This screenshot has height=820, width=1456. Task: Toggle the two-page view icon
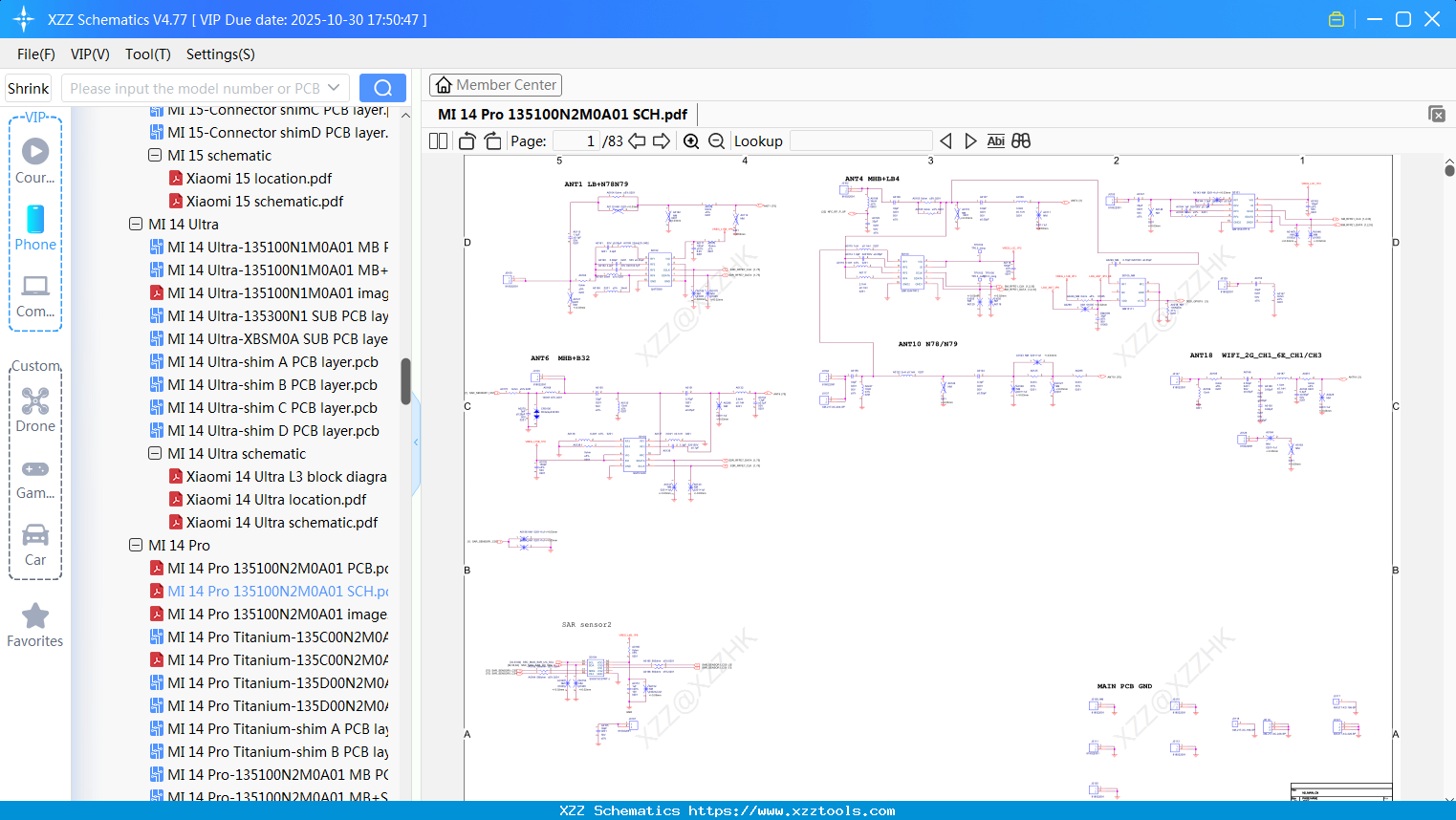click(x=438, y=141)
